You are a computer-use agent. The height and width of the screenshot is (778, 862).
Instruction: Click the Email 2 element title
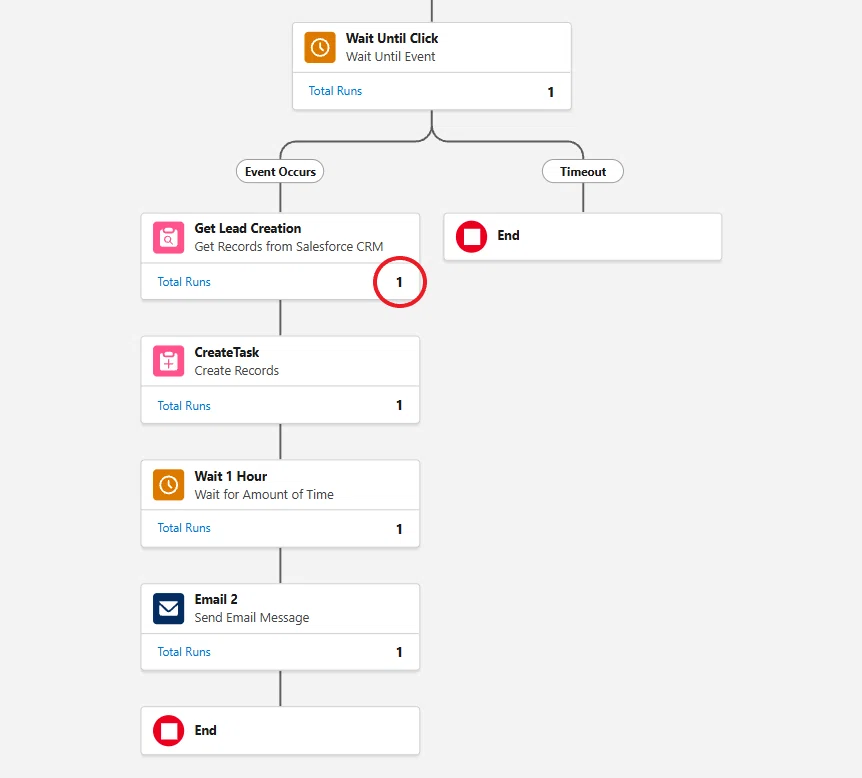(216, 599)
